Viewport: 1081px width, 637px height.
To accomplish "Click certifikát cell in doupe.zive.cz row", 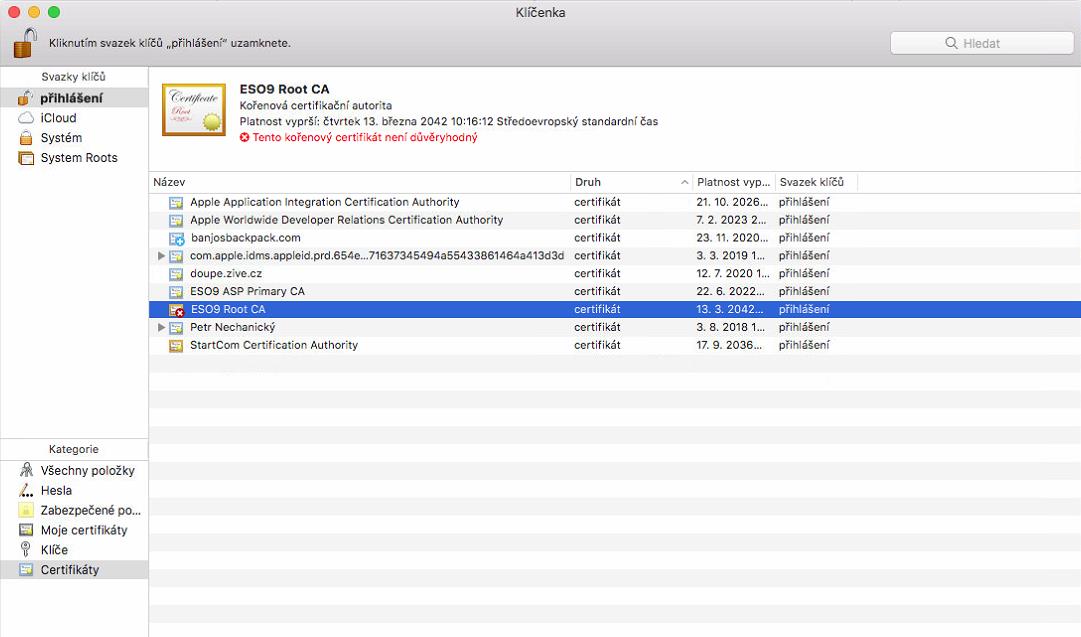I will 597,274.
